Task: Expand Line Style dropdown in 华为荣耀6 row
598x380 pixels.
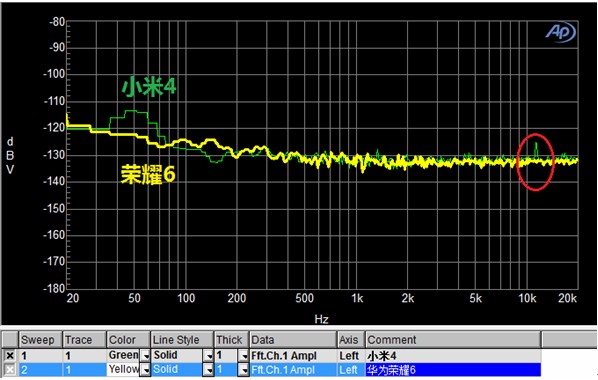Action: 208,369
